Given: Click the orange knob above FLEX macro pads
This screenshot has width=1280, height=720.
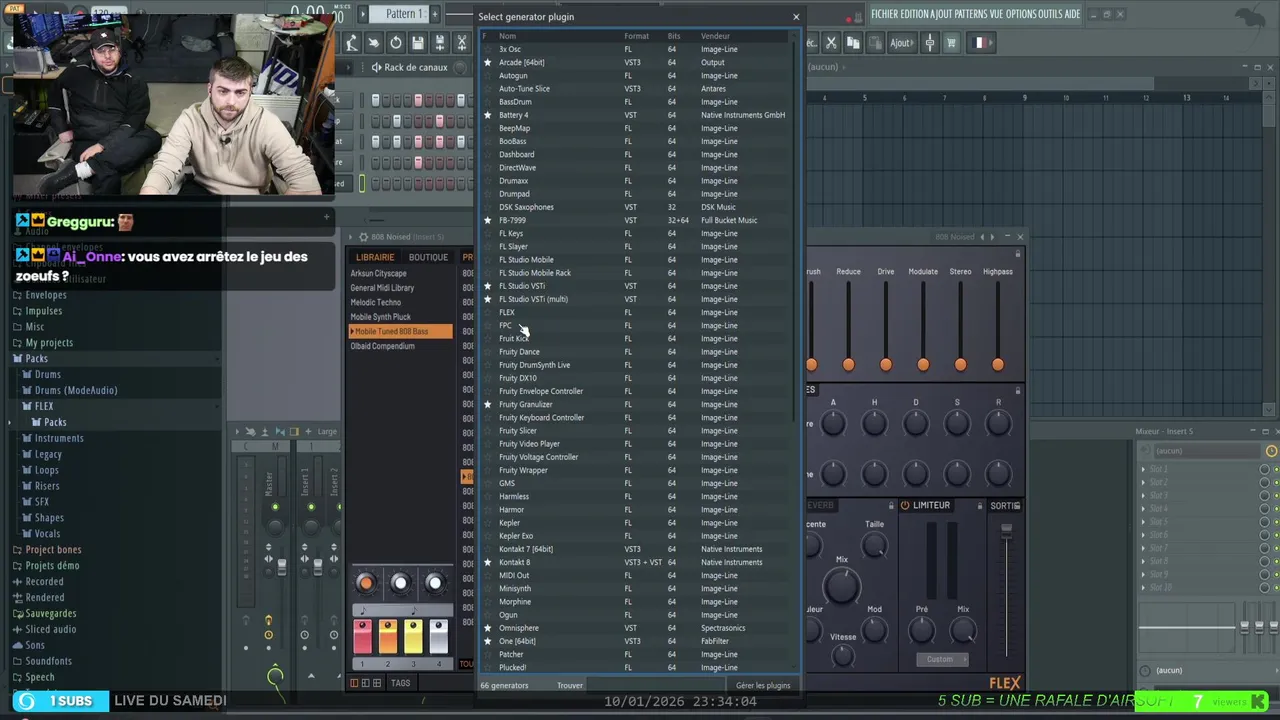Looking at the screenshot, I should pos(365,583).
